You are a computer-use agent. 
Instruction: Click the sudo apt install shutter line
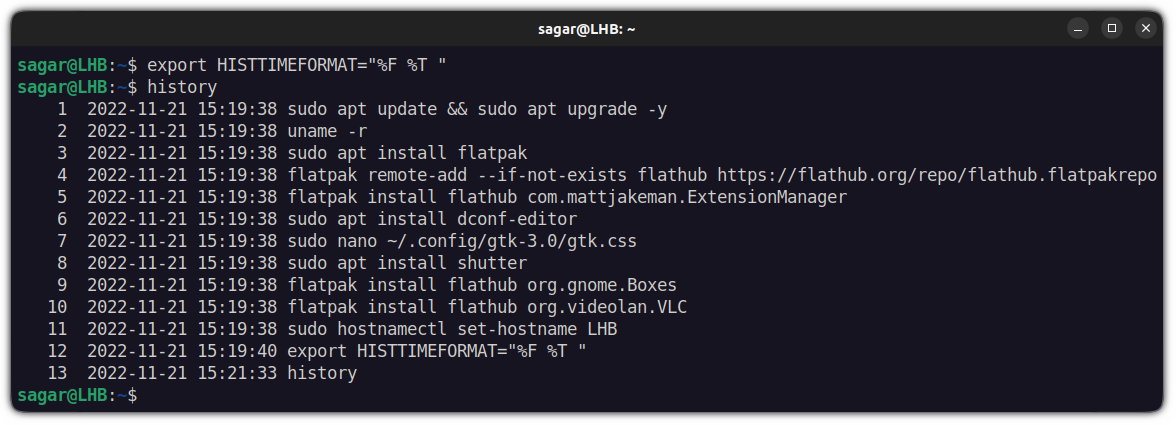[406, 263]
